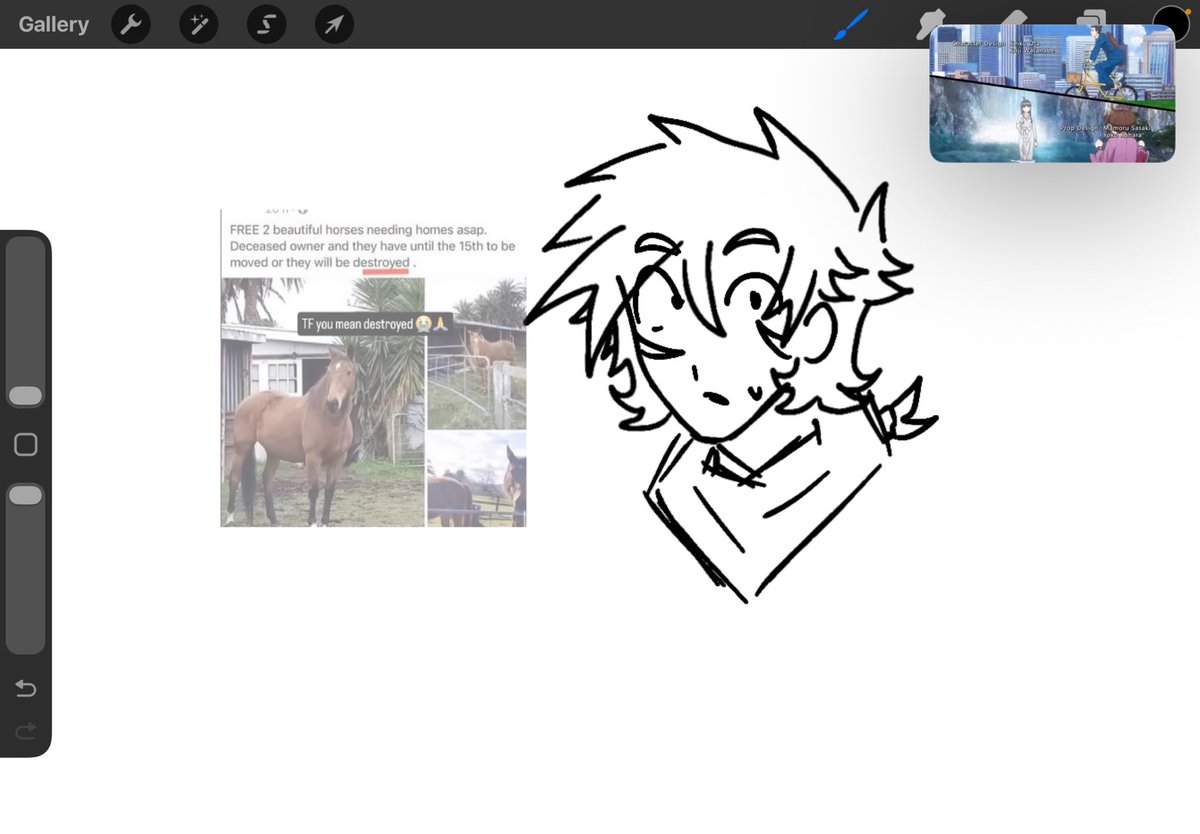Tap the 'FREE 2 beautiful horses' post text
Screen dimensions: 1200x834
point(372,246)
